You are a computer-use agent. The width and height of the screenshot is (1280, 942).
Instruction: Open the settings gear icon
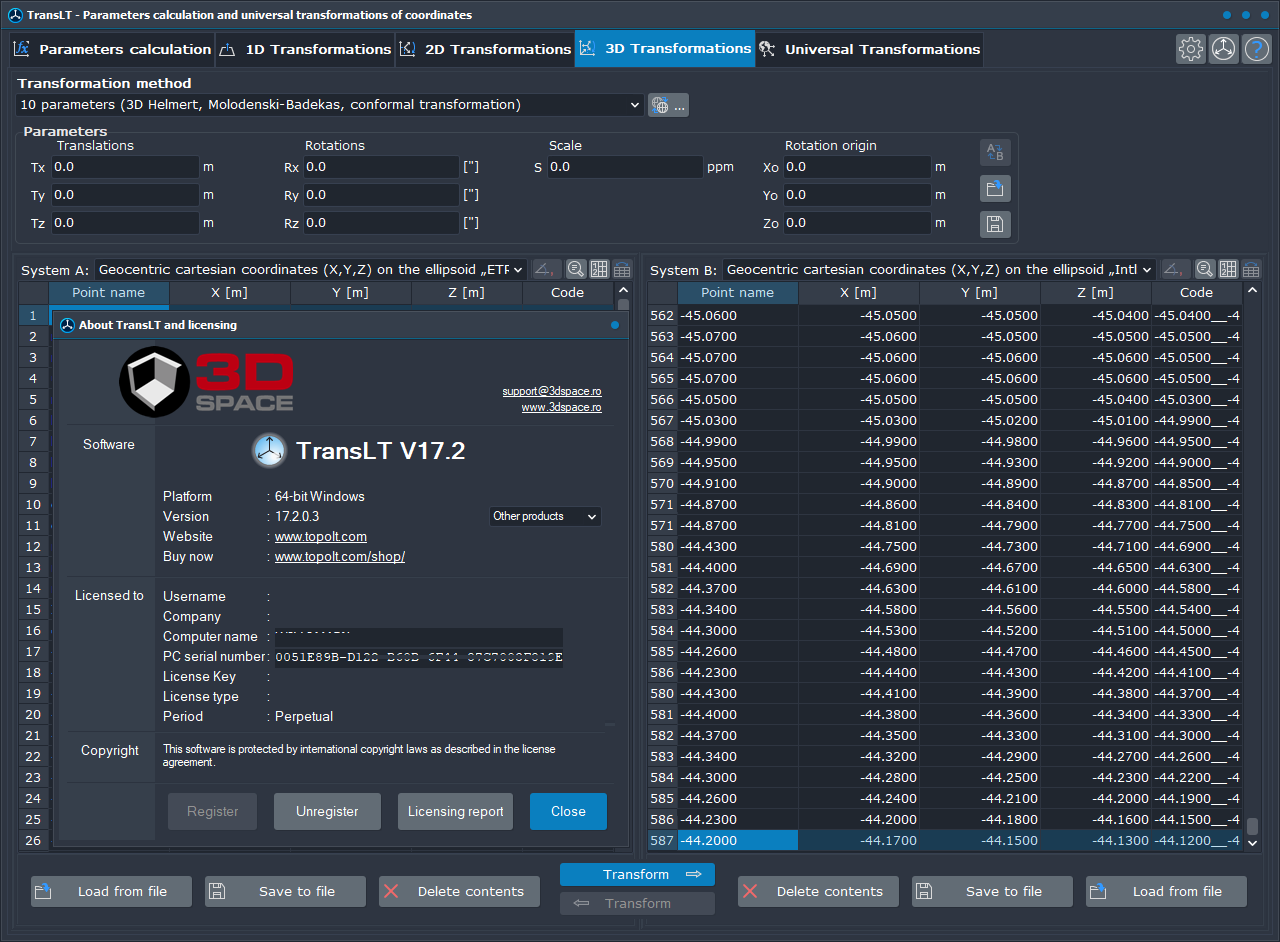pos(1190,49)
